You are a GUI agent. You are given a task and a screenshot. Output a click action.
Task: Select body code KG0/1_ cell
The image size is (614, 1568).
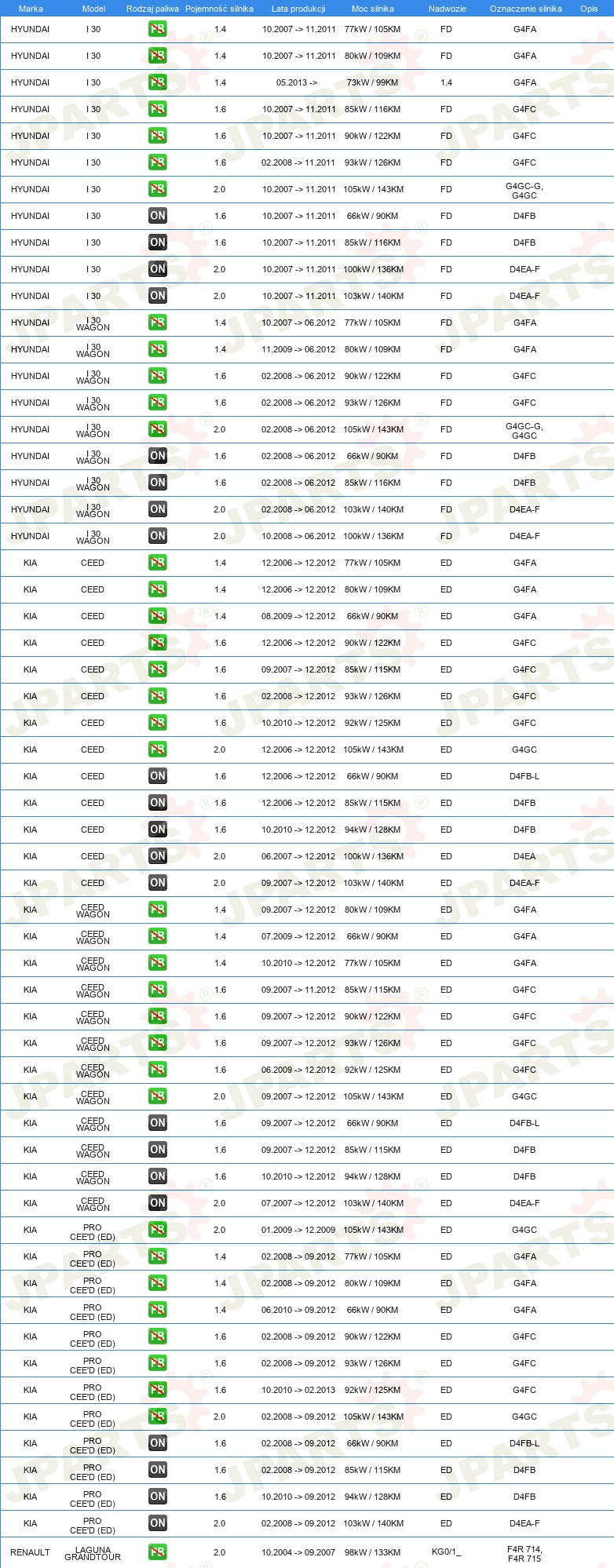[446, 1552]
